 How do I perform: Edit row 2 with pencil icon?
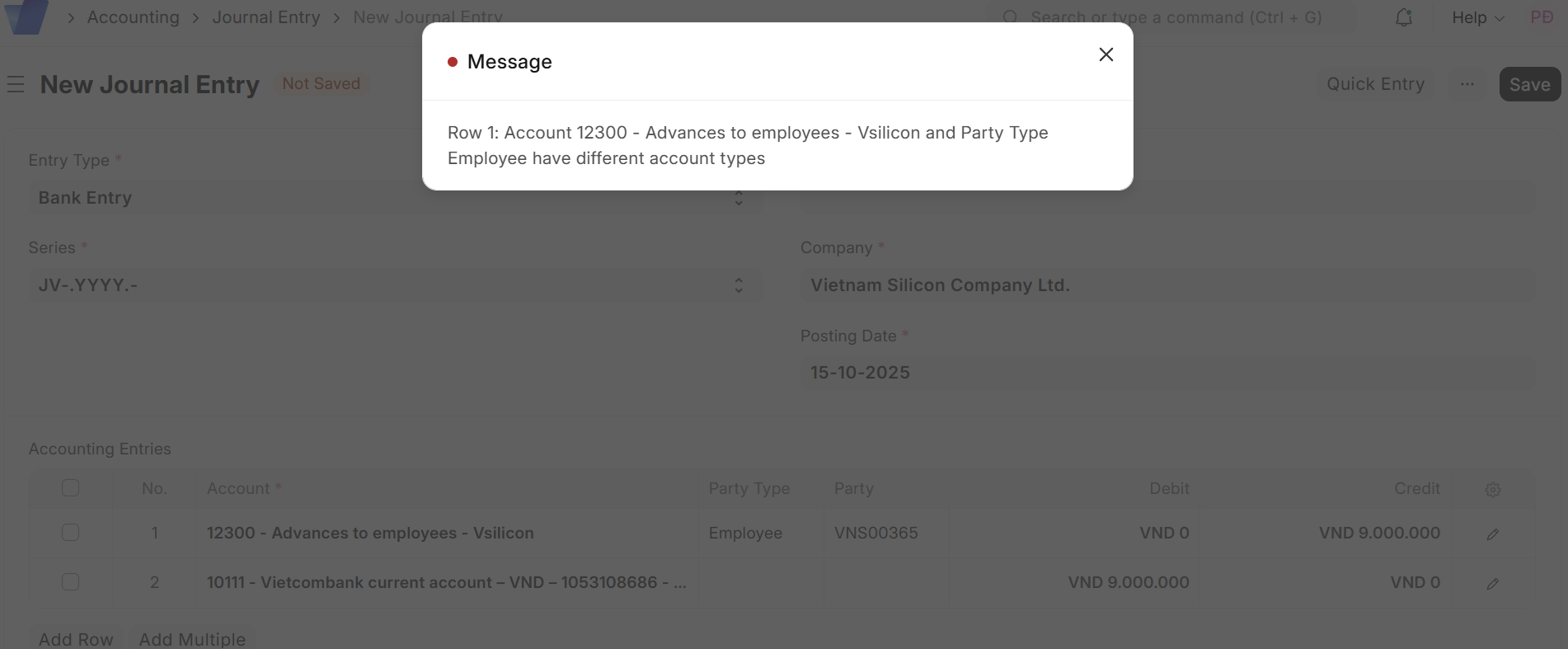tap(1492, 583)
